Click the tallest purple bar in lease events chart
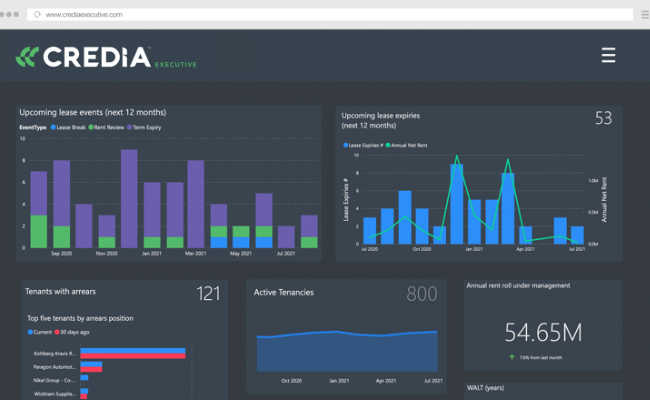650x400 pixels. coord(129,199)
